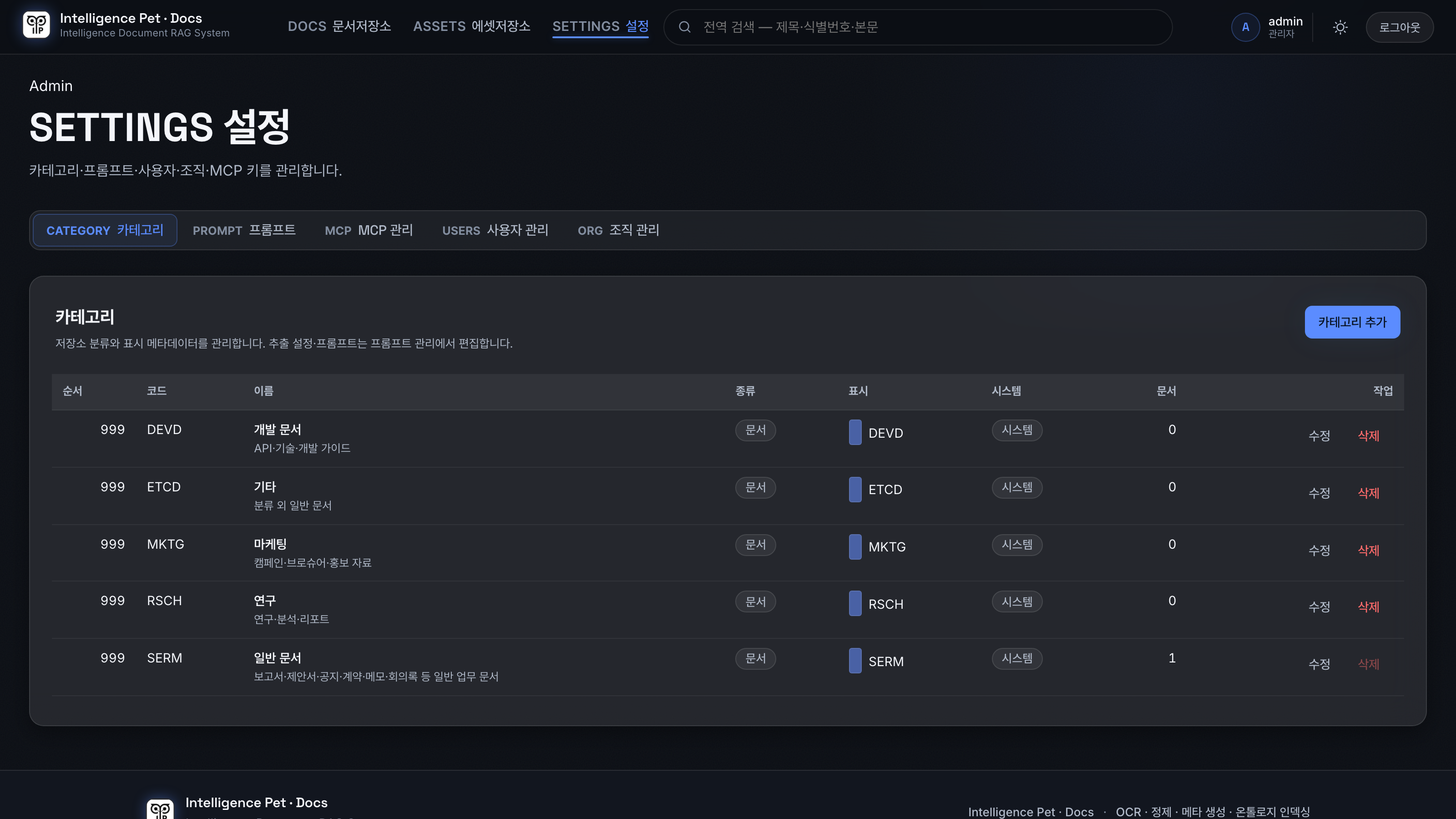The height and width of the screenshot is (819, 1456).
Task: Click the Intelligence Pet · Docs header title
Action: click(x=131, y=18)
